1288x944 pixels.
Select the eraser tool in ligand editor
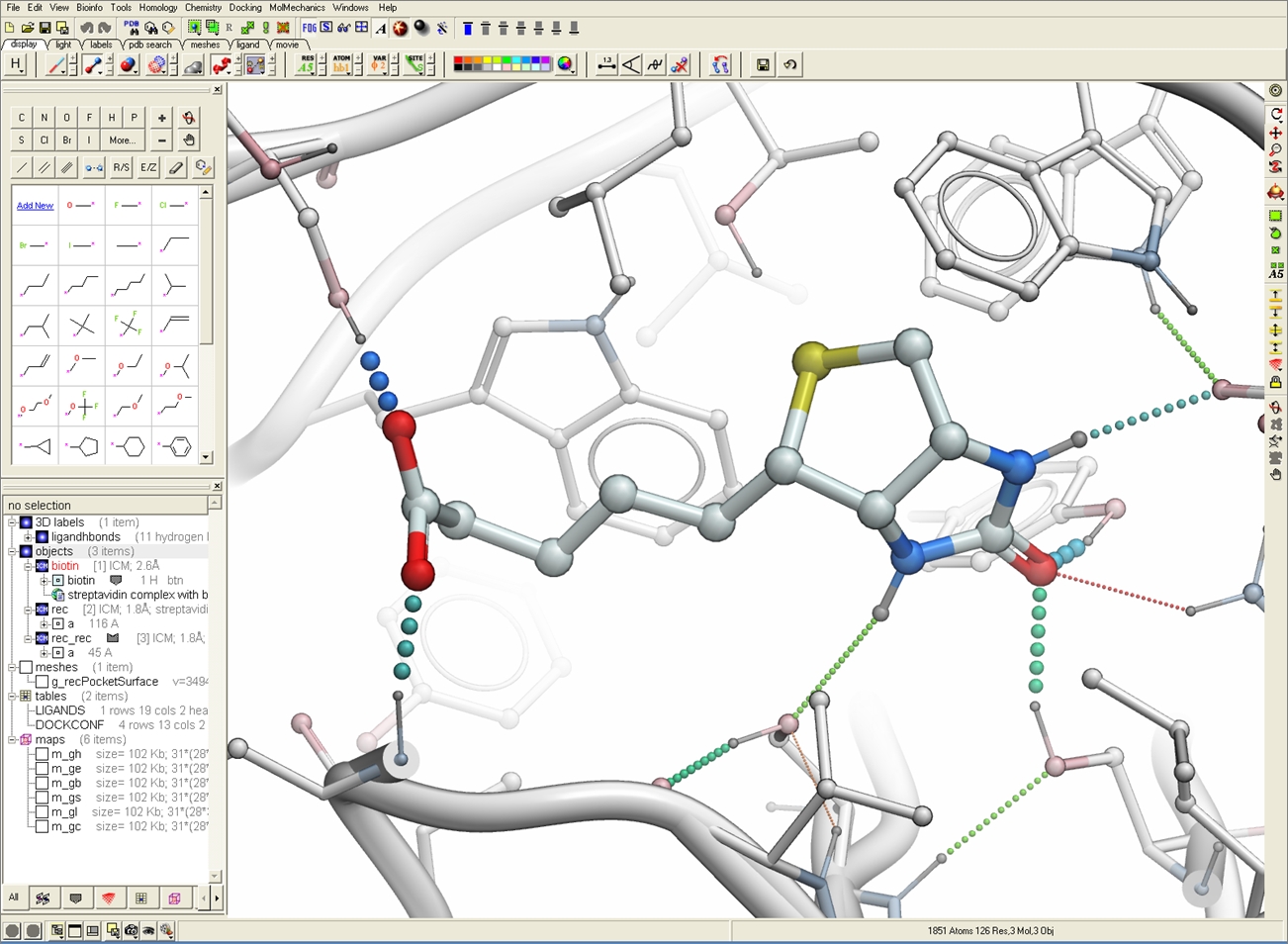tap(176, 167)
